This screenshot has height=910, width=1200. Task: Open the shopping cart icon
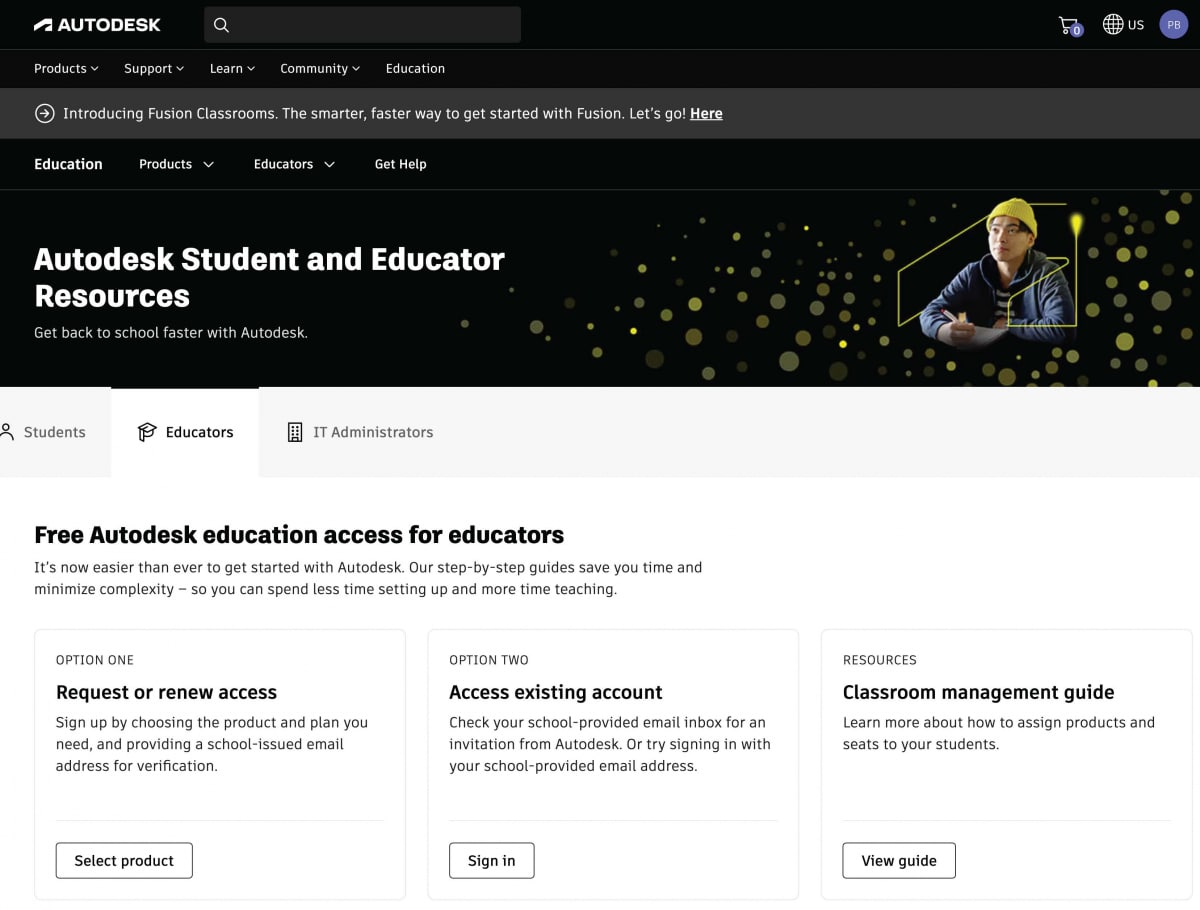click(1069, 25)
